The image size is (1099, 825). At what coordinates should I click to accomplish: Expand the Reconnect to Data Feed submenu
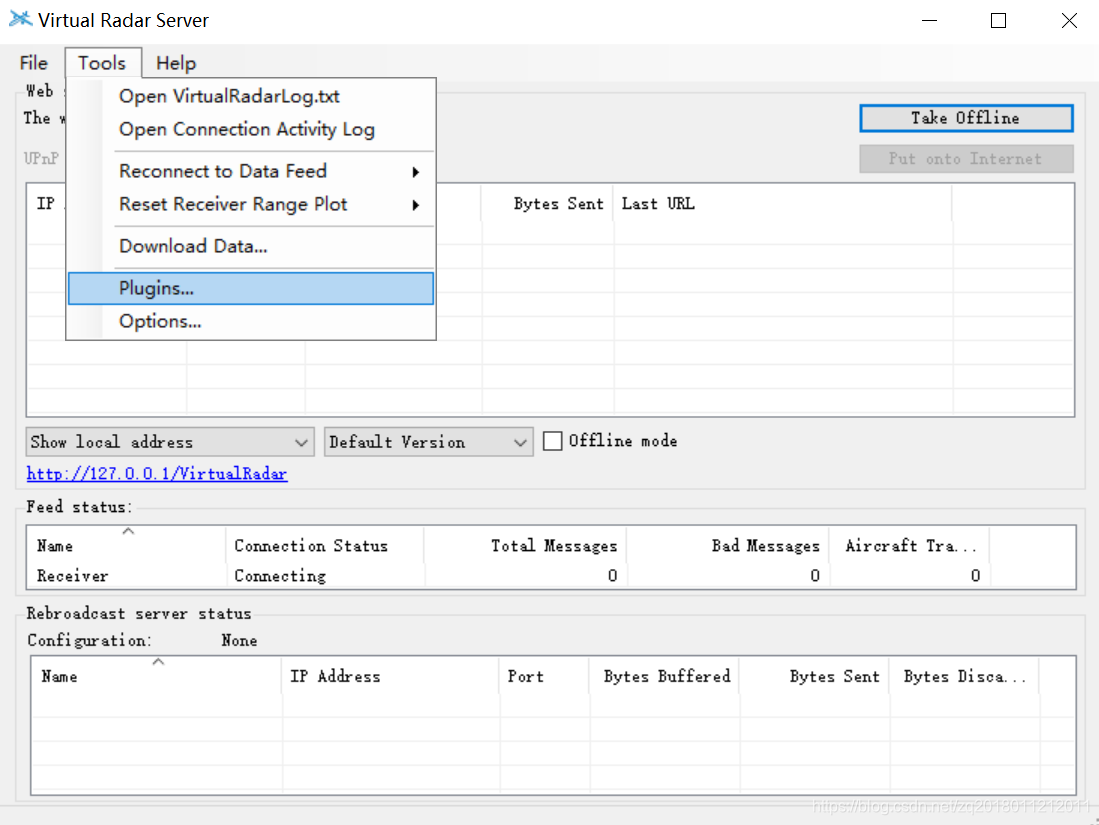(x=250, y=171)
